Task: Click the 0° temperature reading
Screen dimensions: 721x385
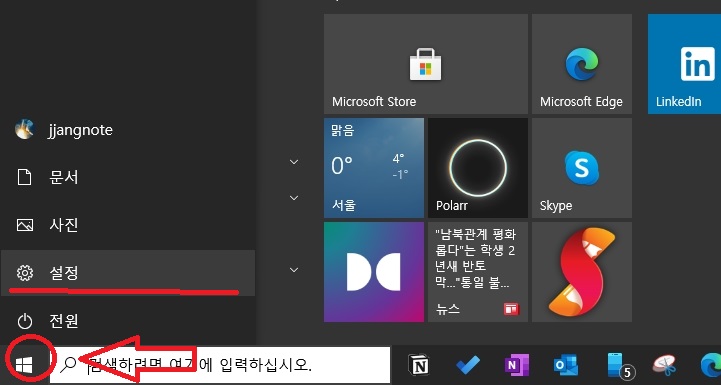Action: coord(342,166)
